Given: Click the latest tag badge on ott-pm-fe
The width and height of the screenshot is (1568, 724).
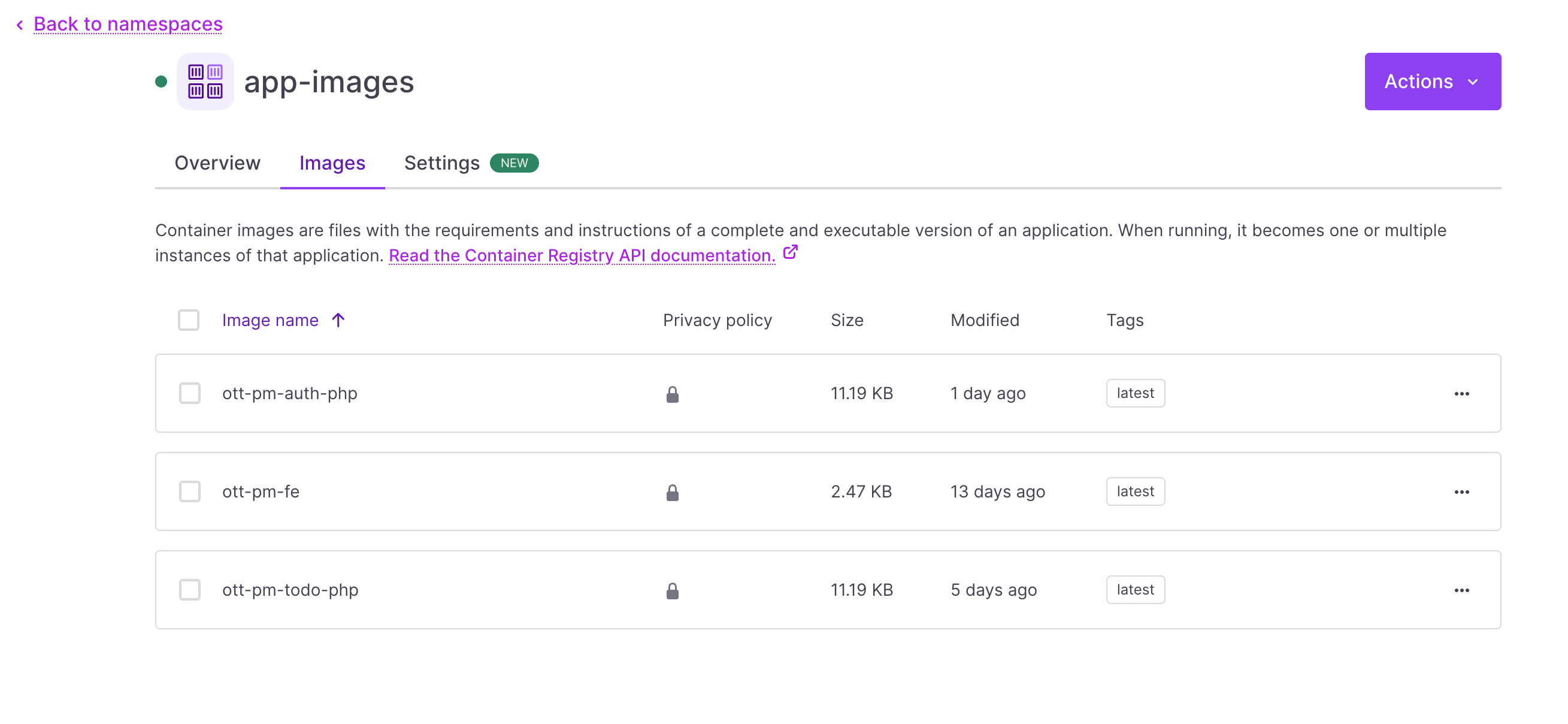Looking at the screenshot, I should (1134, 491).
